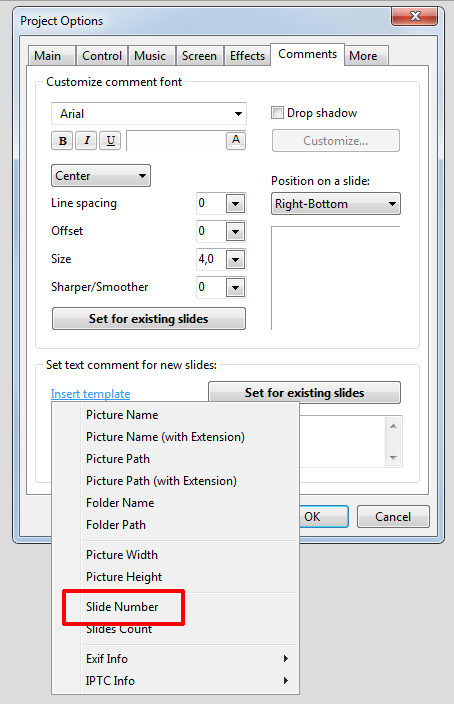The height and width of the screenshot is (704, 454).
Task: Open font color picker A button
Action: (236, 141)
